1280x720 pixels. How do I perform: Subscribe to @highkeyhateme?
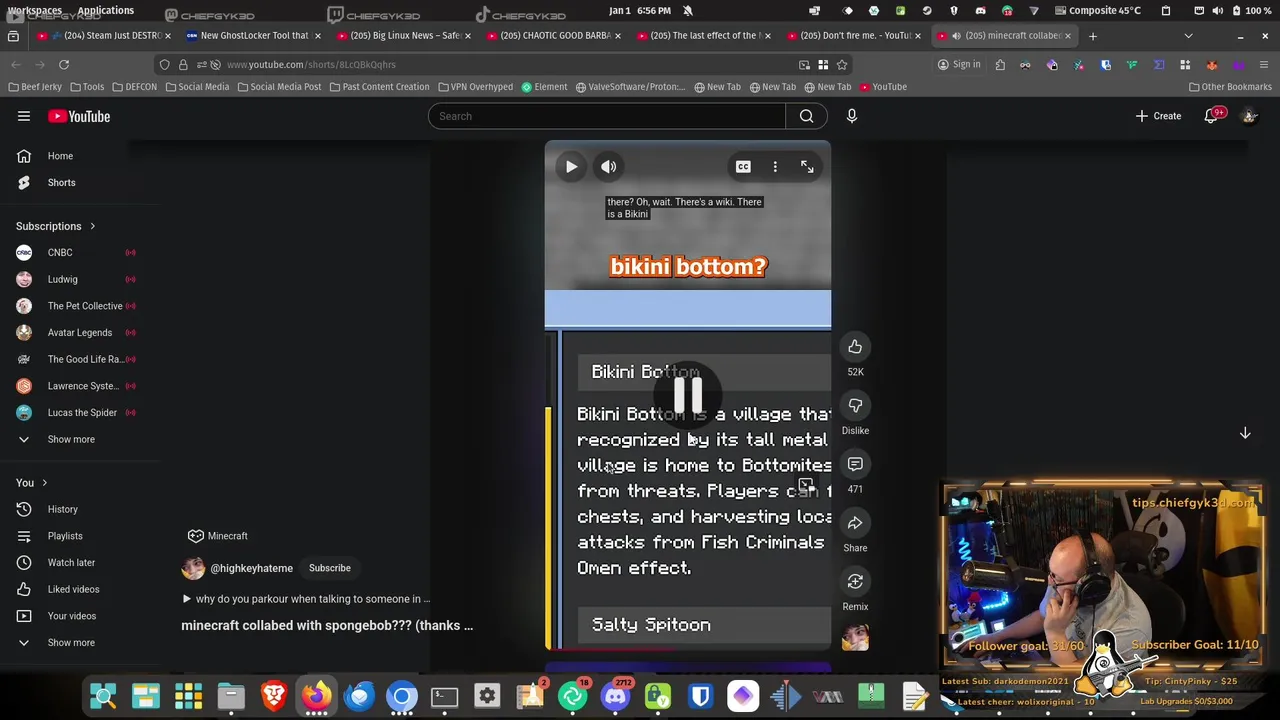[x=329, y=568]
